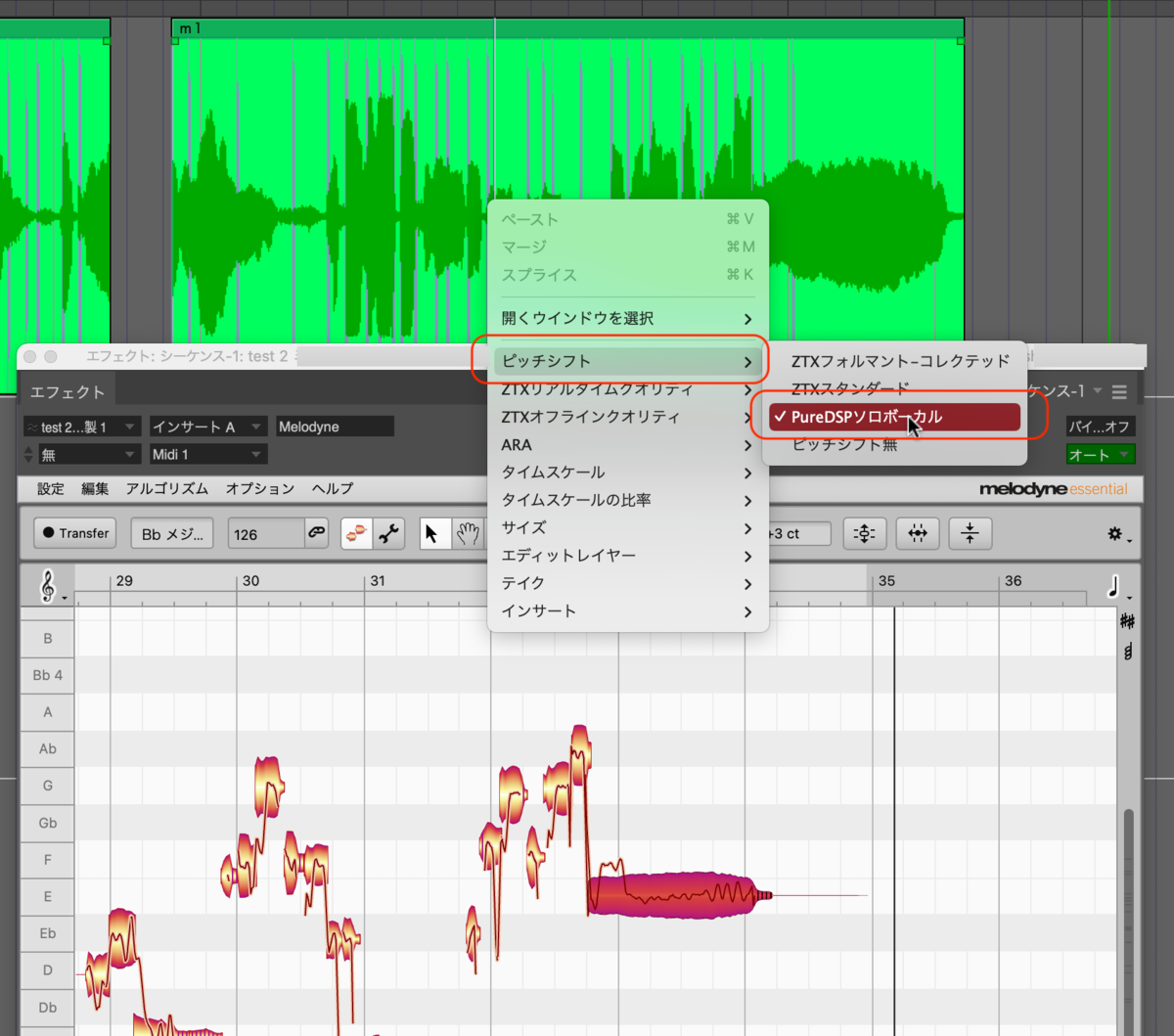Open the 無 preset dropdown
The width and height of the screenshot is (1174, 1036).
click(89, 455)
